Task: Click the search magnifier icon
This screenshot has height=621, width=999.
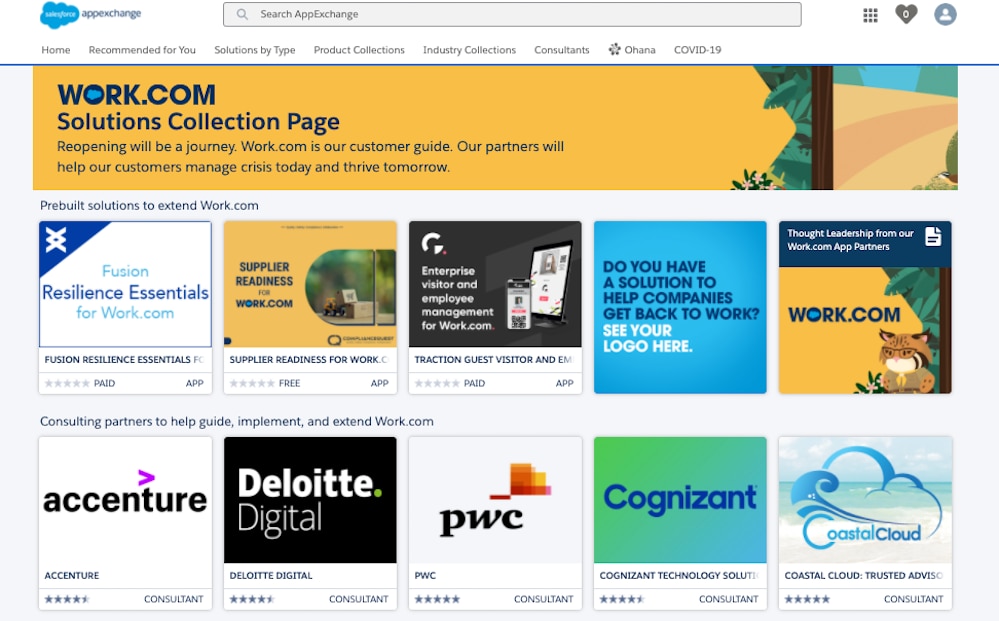Action: point(242,15)
